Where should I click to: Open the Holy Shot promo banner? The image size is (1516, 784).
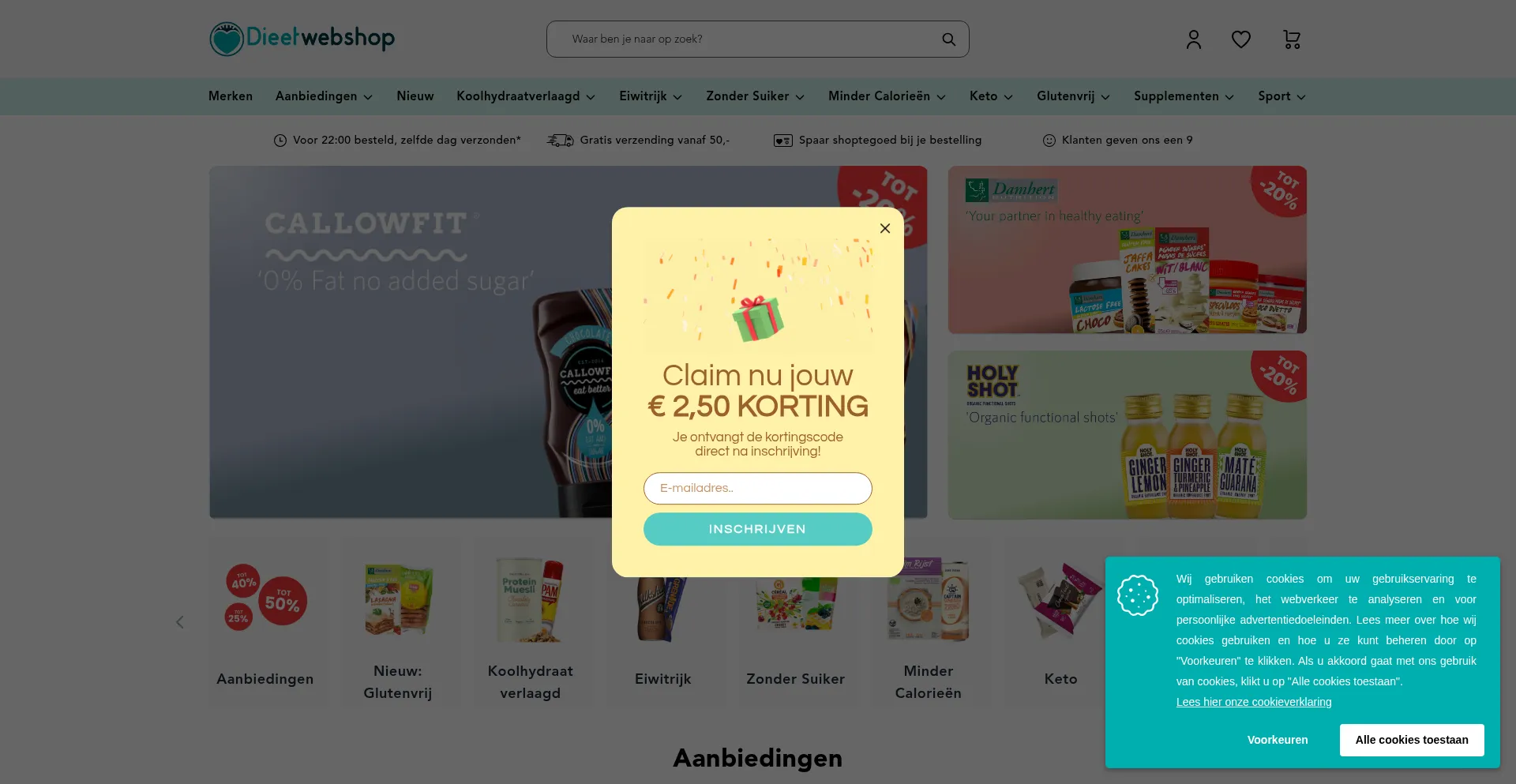click(1127, 435)
